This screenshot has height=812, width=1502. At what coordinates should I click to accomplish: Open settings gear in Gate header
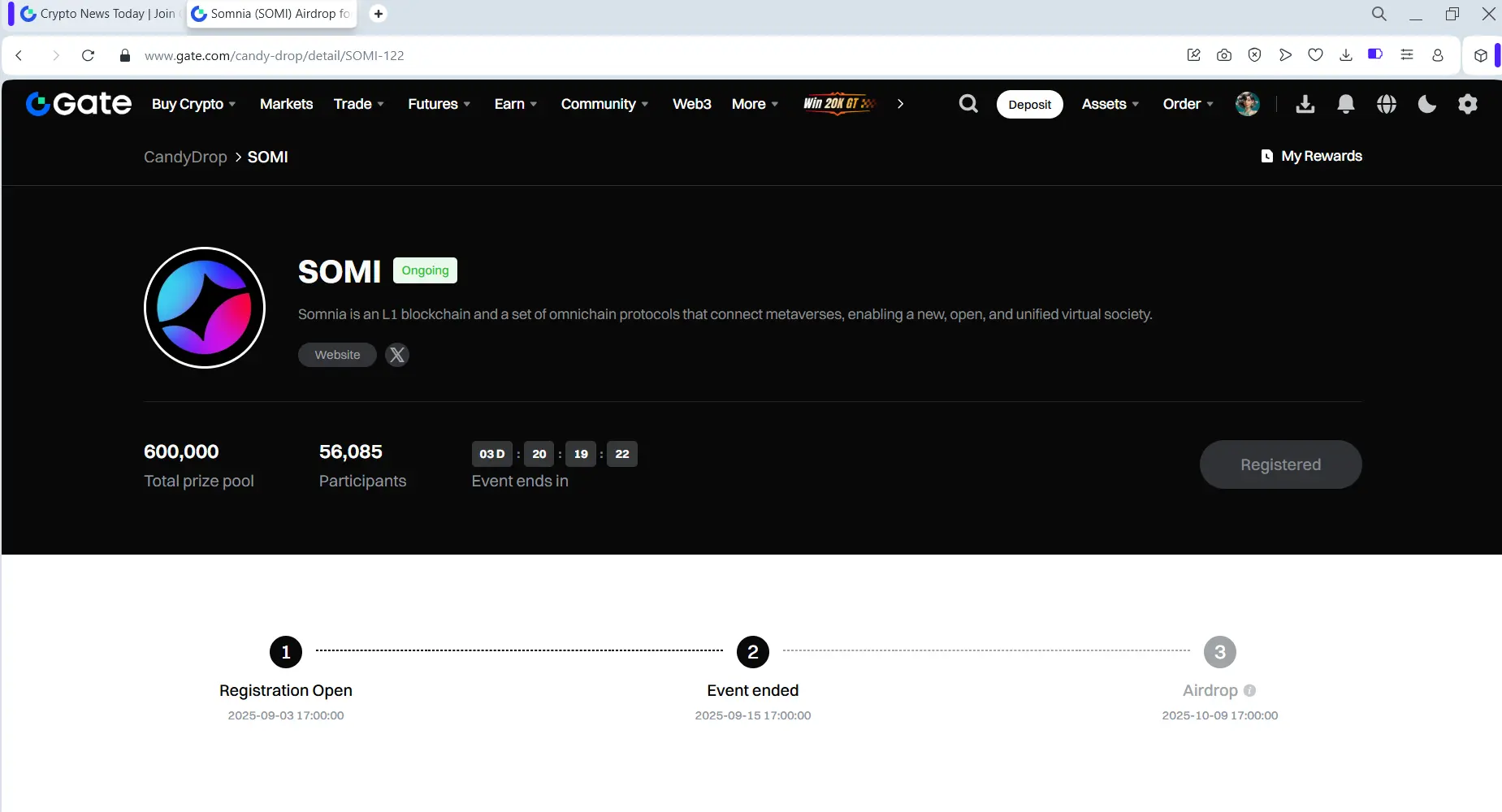[x=1468, y=104]
